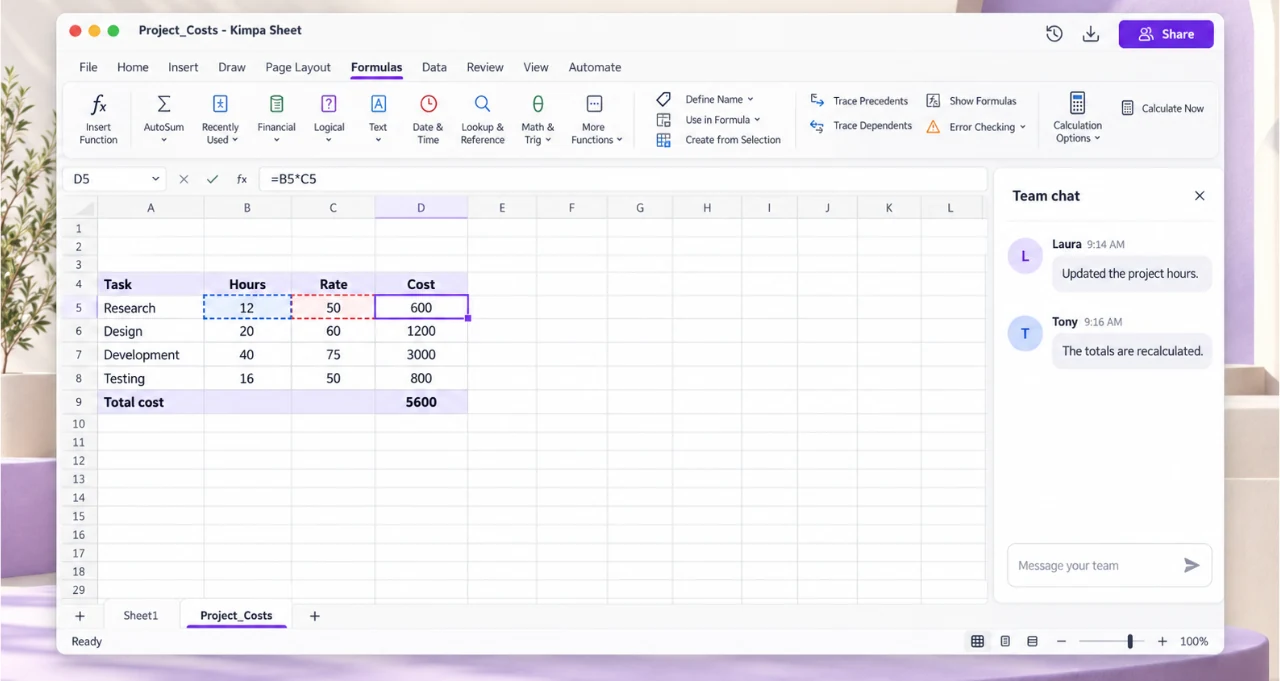Expand the Use in Formula dropdown
The height and width of the screenshot is (681, 1280).
757,120
